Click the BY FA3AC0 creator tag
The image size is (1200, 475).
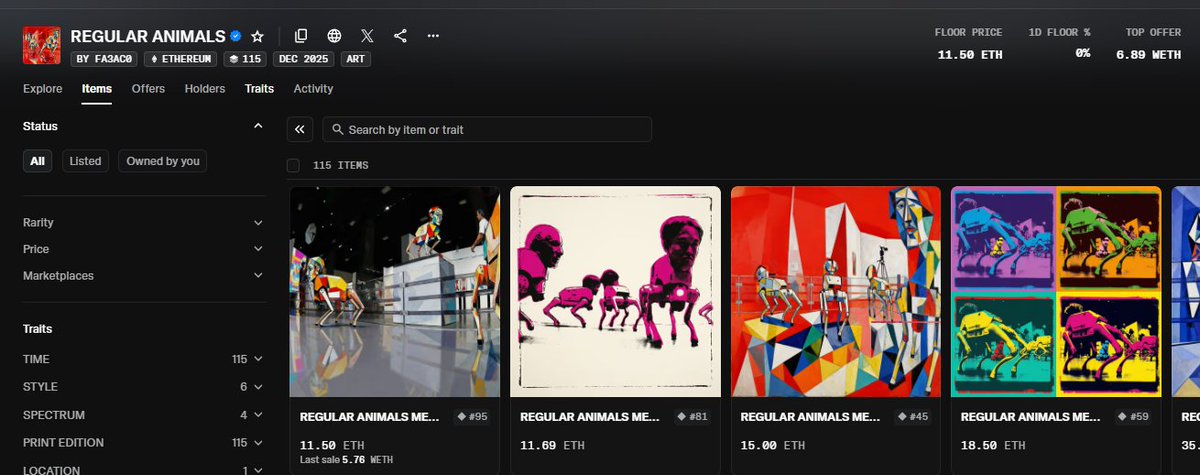click(x=105, y=59)
